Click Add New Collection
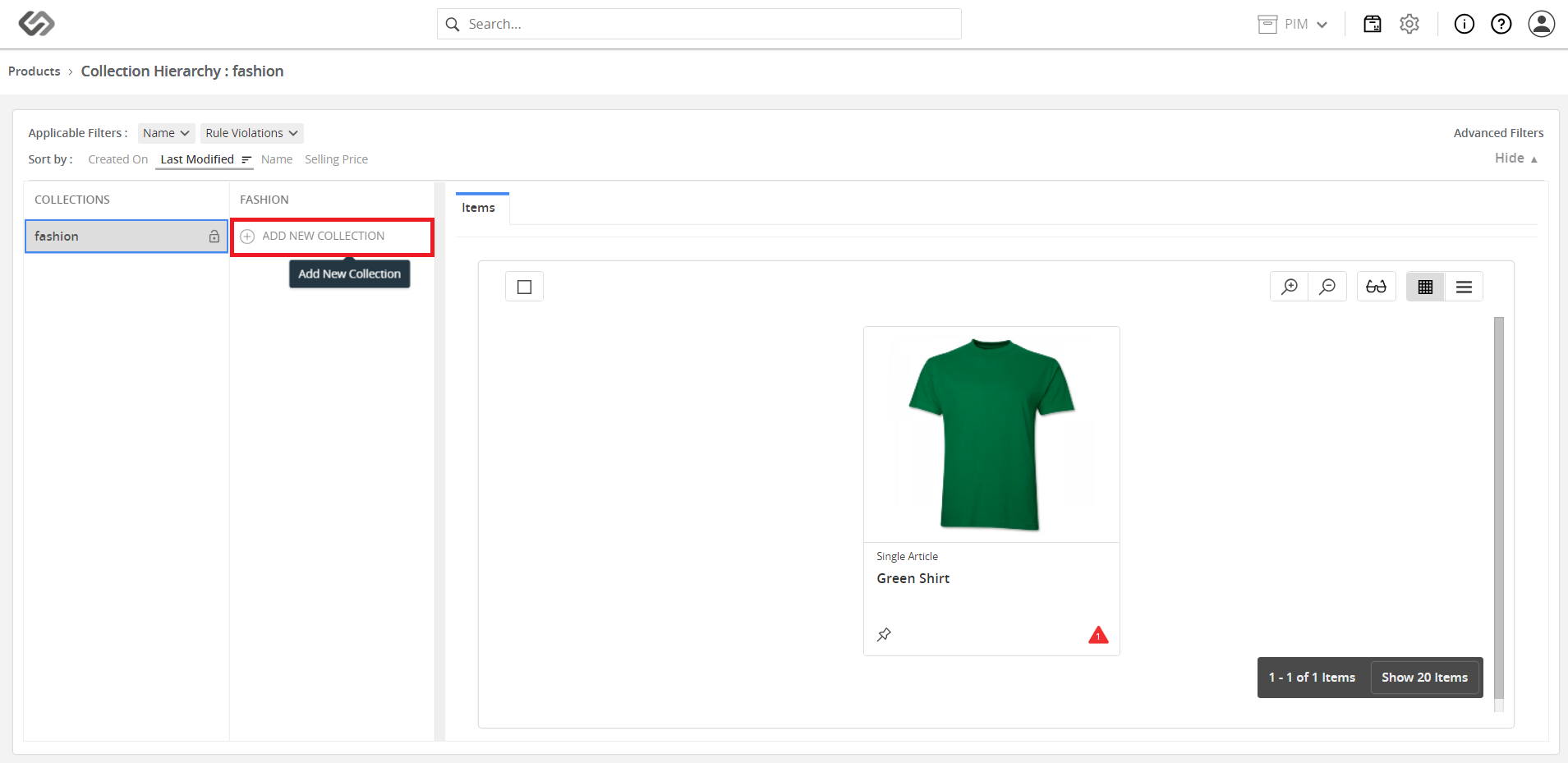This screenshot has width=1568, height=763. (332, 237)
